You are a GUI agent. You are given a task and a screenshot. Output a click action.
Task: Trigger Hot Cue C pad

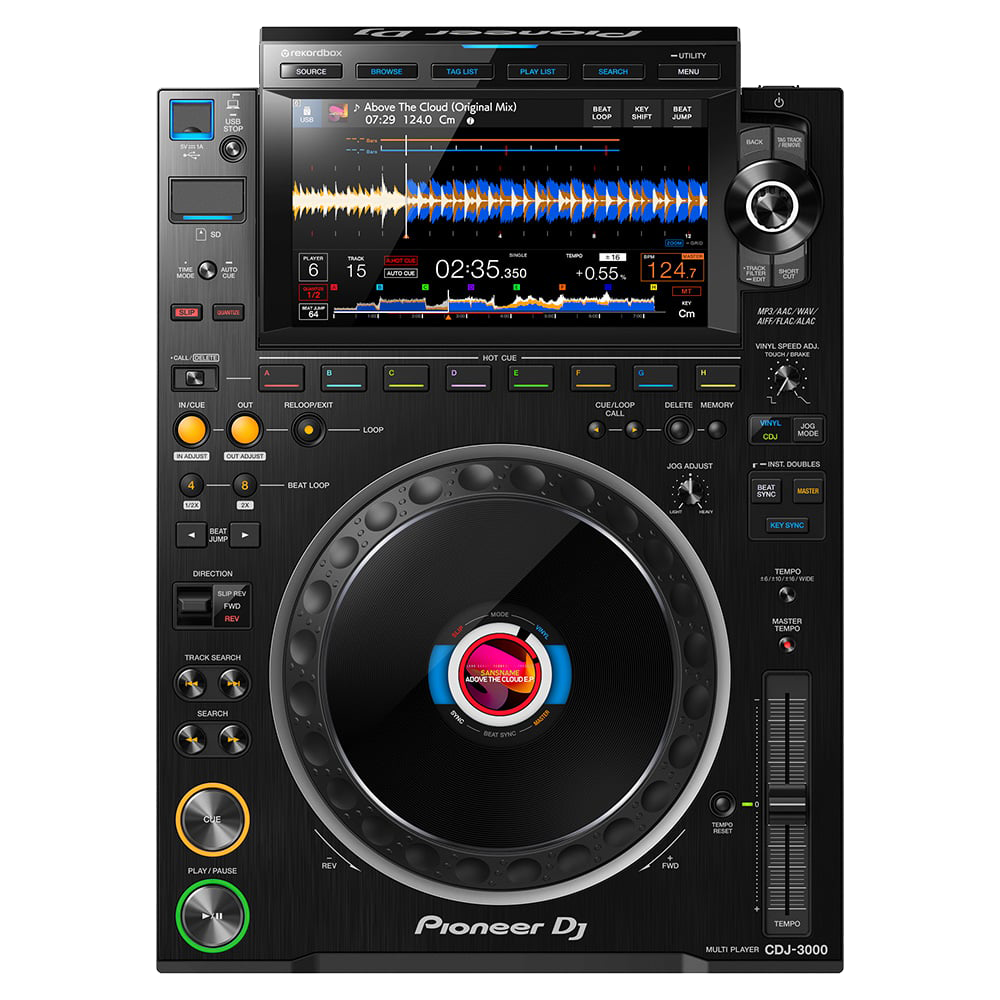pyautogui.click(x=406, y=378)
